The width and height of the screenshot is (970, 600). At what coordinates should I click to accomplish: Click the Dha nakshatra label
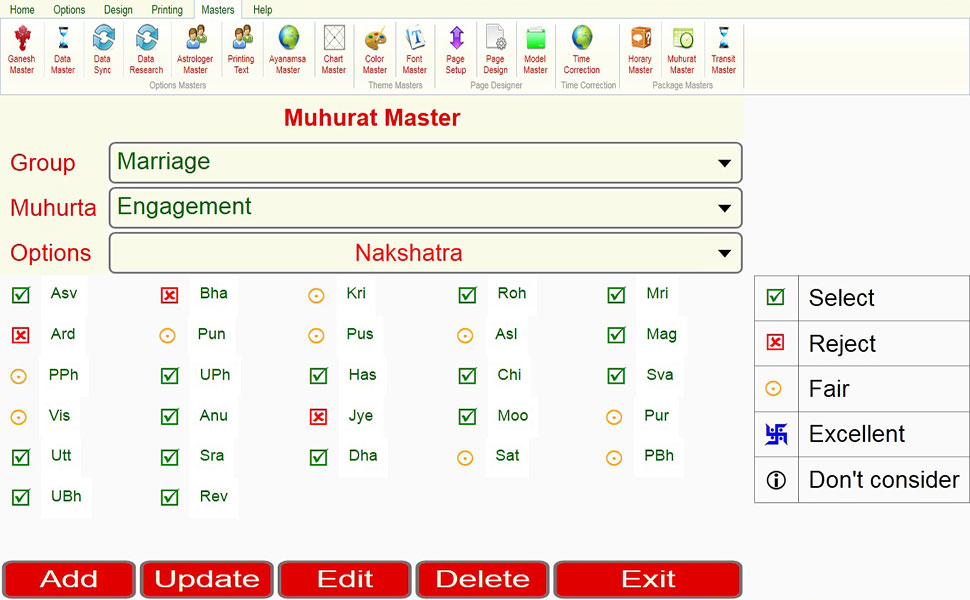tap(363, 456)
